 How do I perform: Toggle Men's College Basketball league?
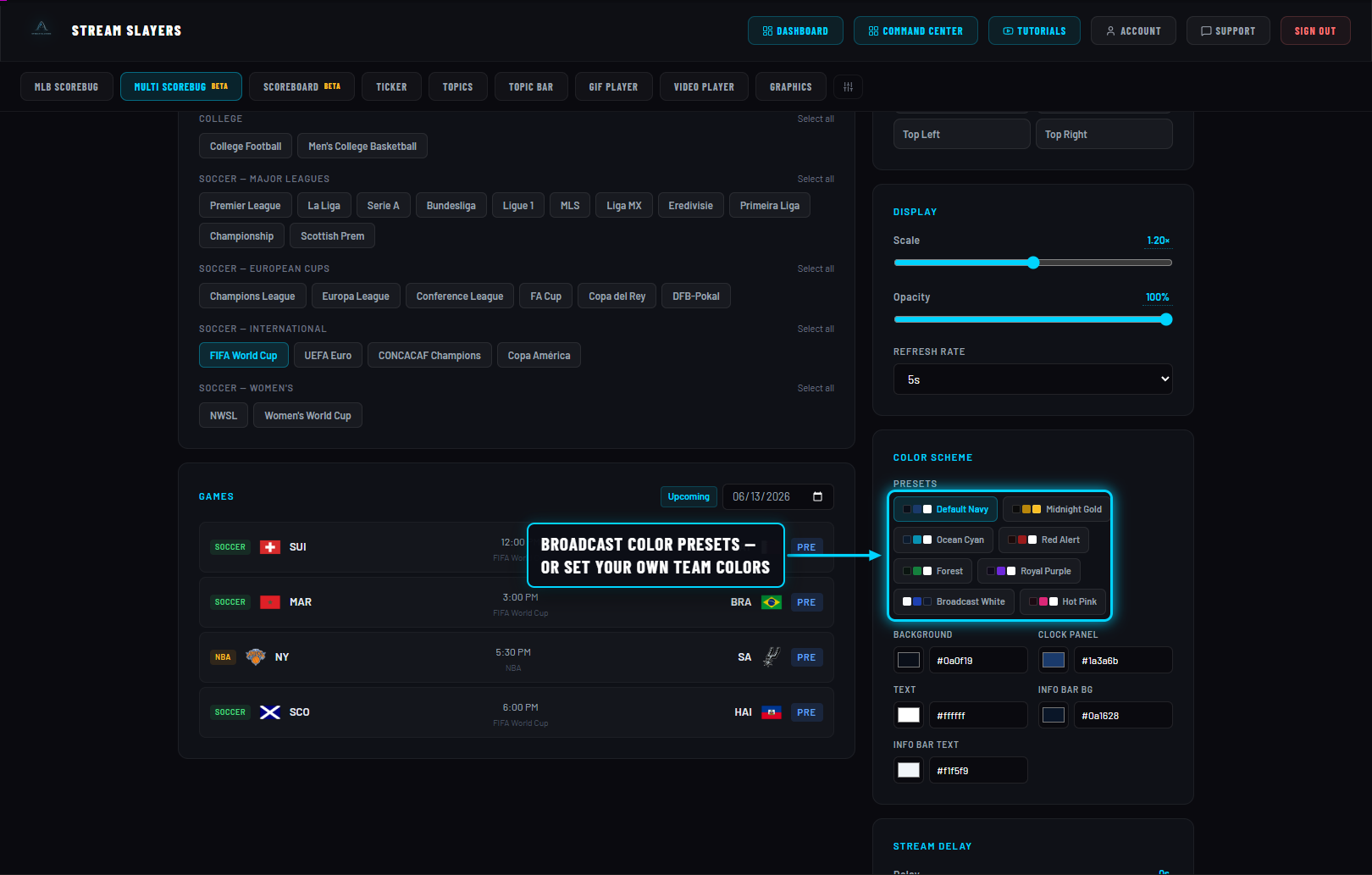coord(362,146)
